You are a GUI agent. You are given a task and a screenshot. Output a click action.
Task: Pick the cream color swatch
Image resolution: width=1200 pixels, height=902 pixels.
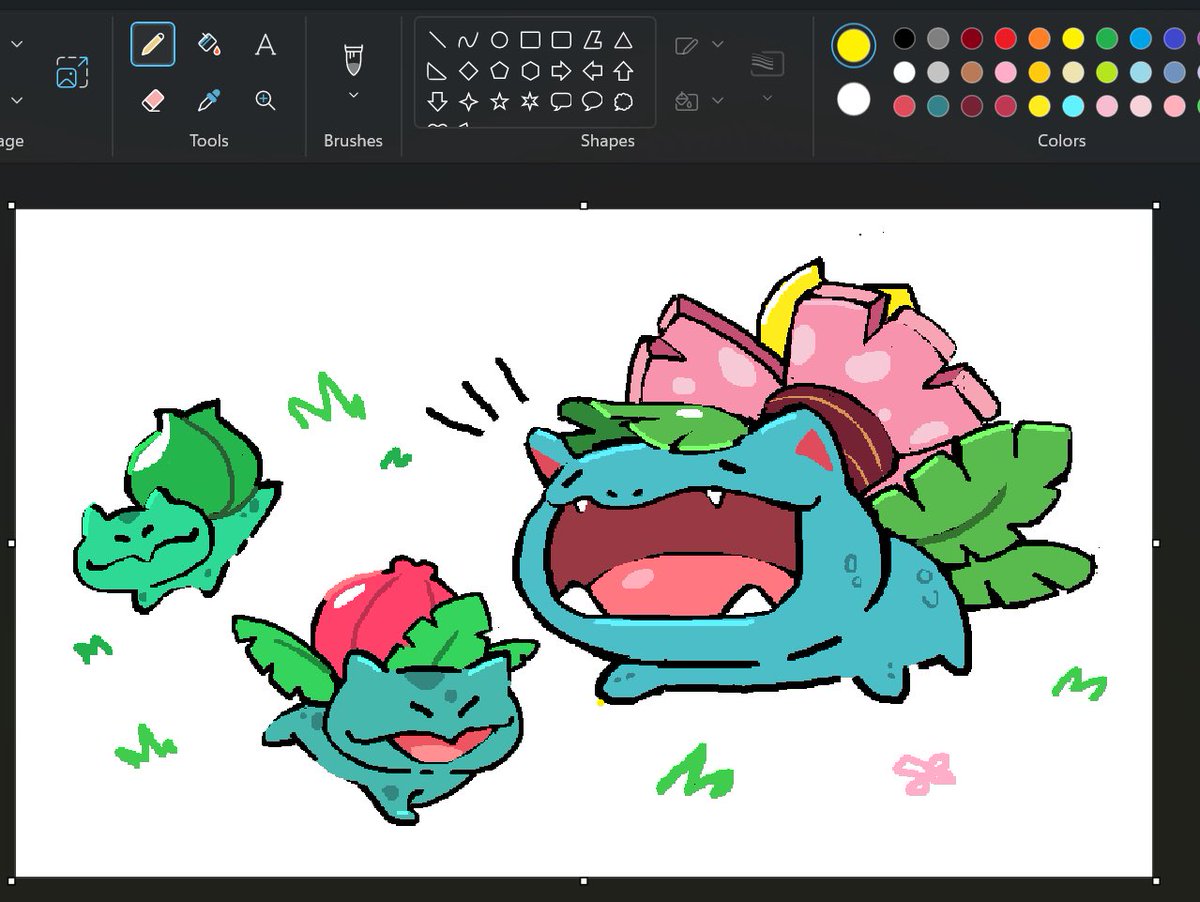(x=1073, y=72)
